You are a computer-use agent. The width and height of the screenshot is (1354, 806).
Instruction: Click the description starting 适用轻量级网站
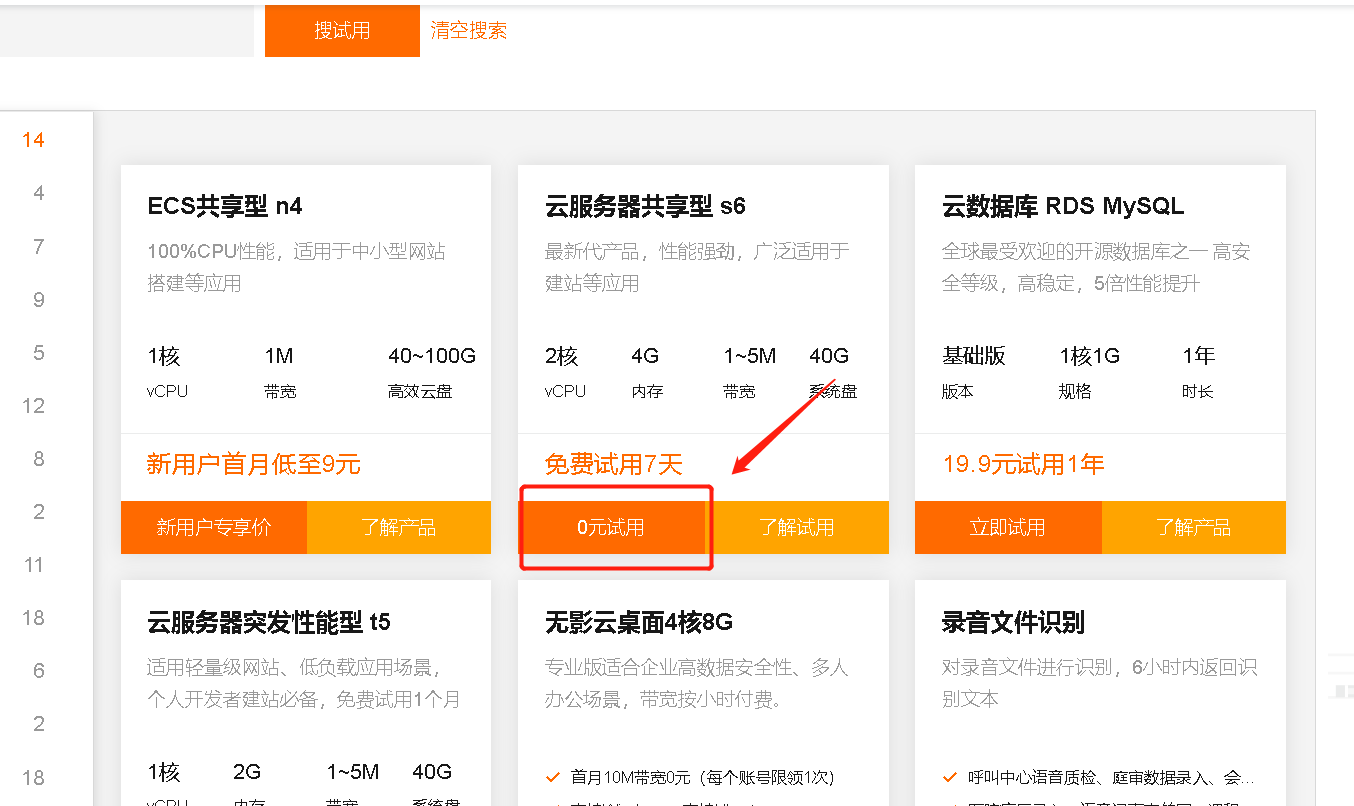304,683
